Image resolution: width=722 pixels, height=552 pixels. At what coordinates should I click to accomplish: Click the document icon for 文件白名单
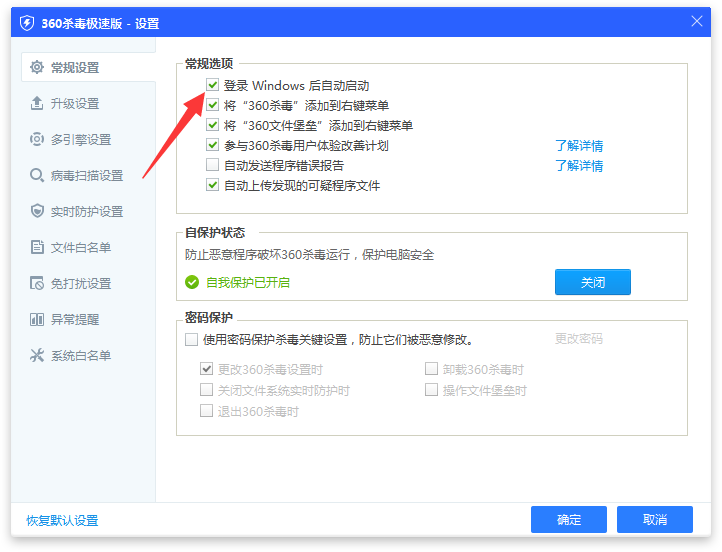point(37,247)
